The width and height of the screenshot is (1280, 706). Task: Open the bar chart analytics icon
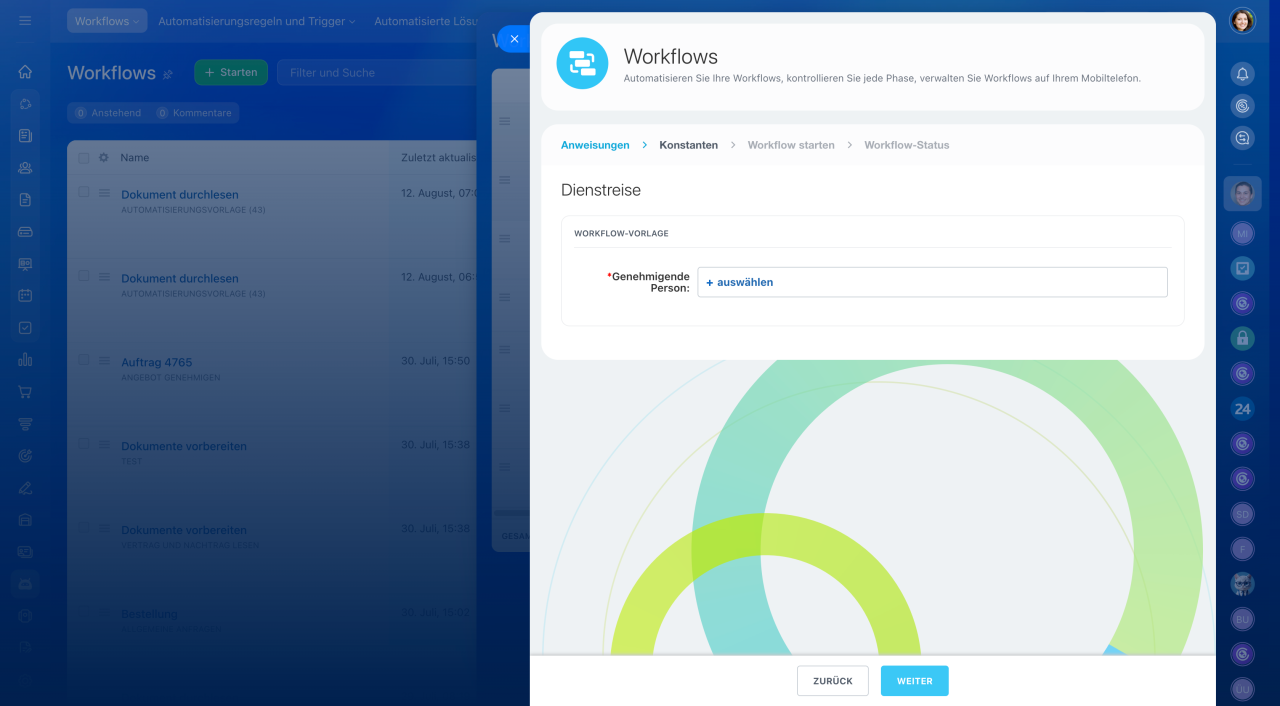25,360
